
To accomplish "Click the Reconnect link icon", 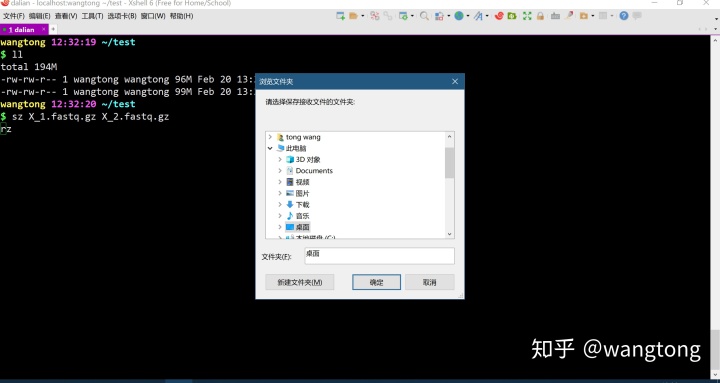I will (x=388, y=16).
